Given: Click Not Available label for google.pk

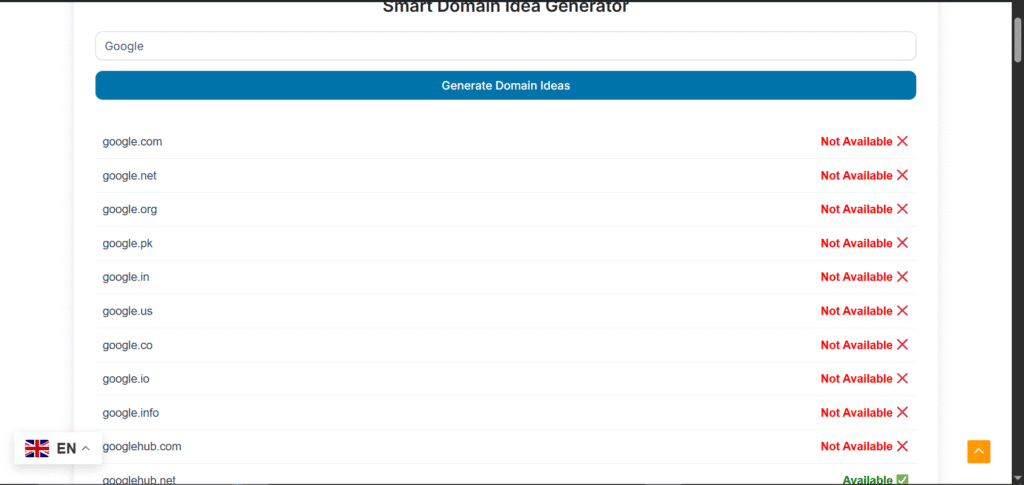Looking at the screenshot, I should click(x=856, y=243).
